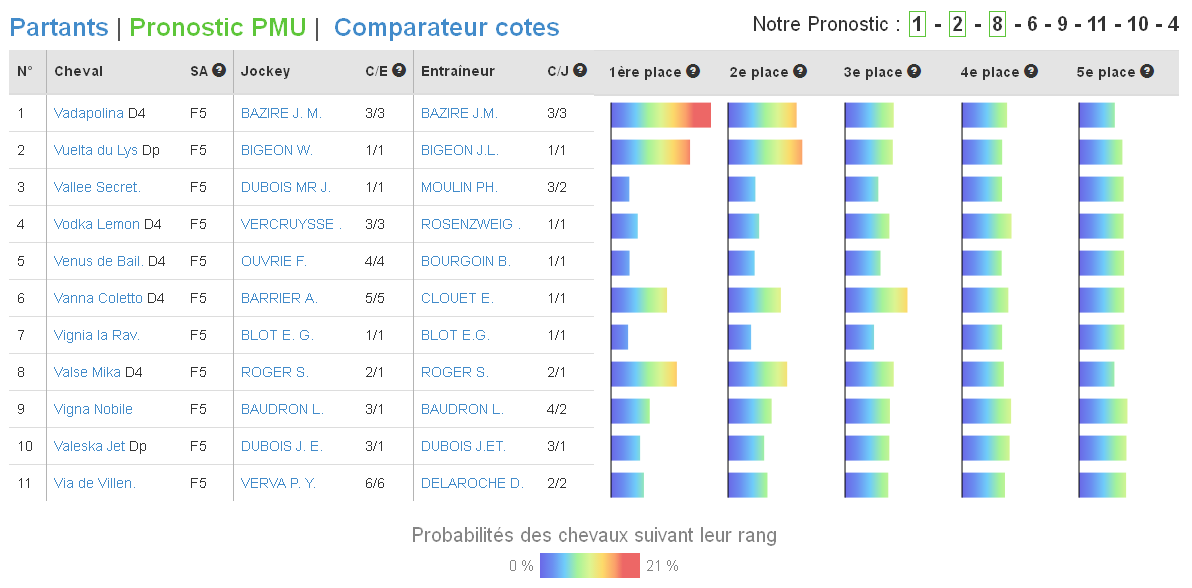
Task: Select boxed number 8 in Notre Pronostic
Action: click(997, 24)
